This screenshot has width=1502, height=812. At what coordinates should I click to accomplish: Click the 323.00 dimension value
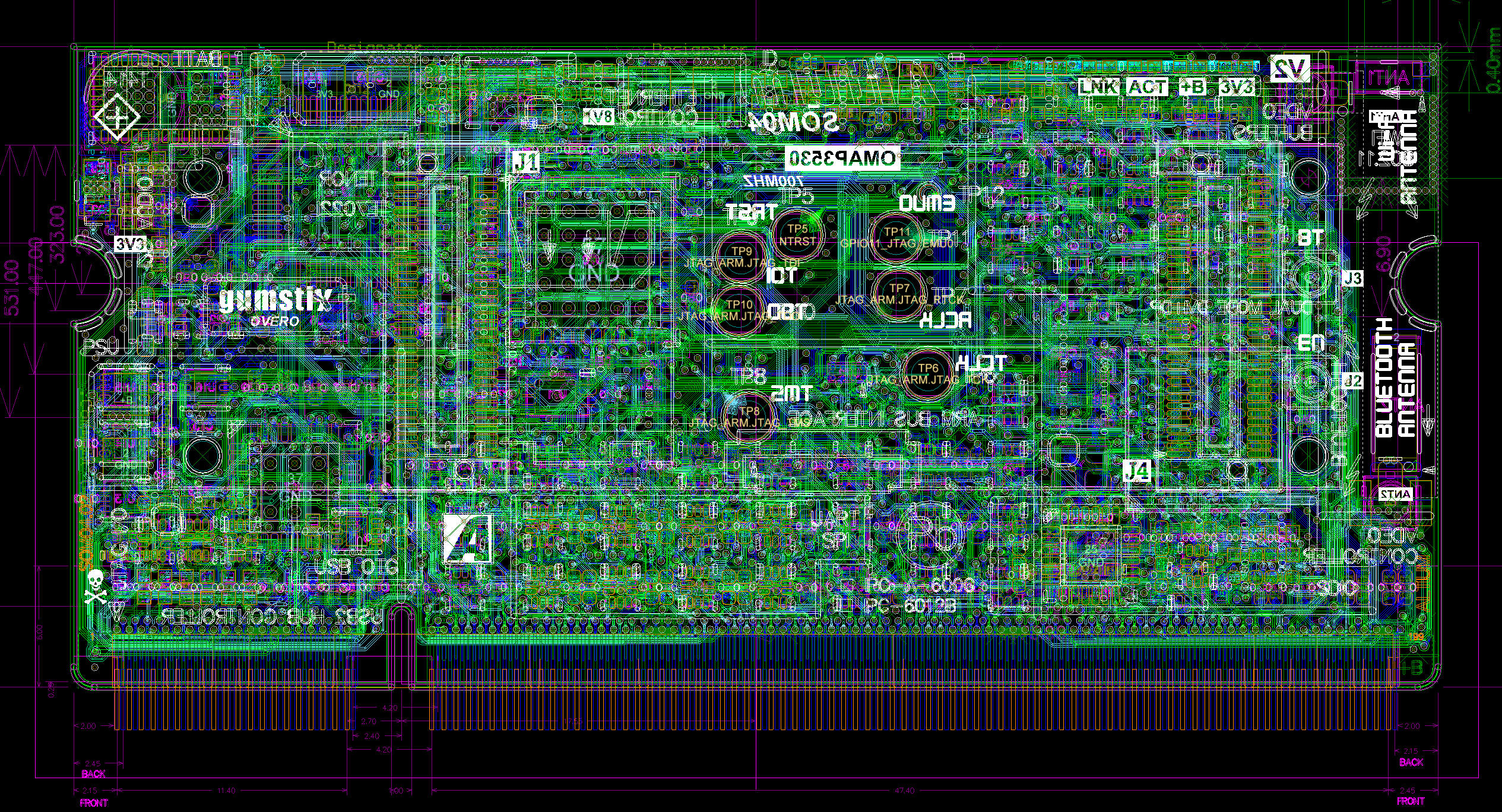coord(57,234)
